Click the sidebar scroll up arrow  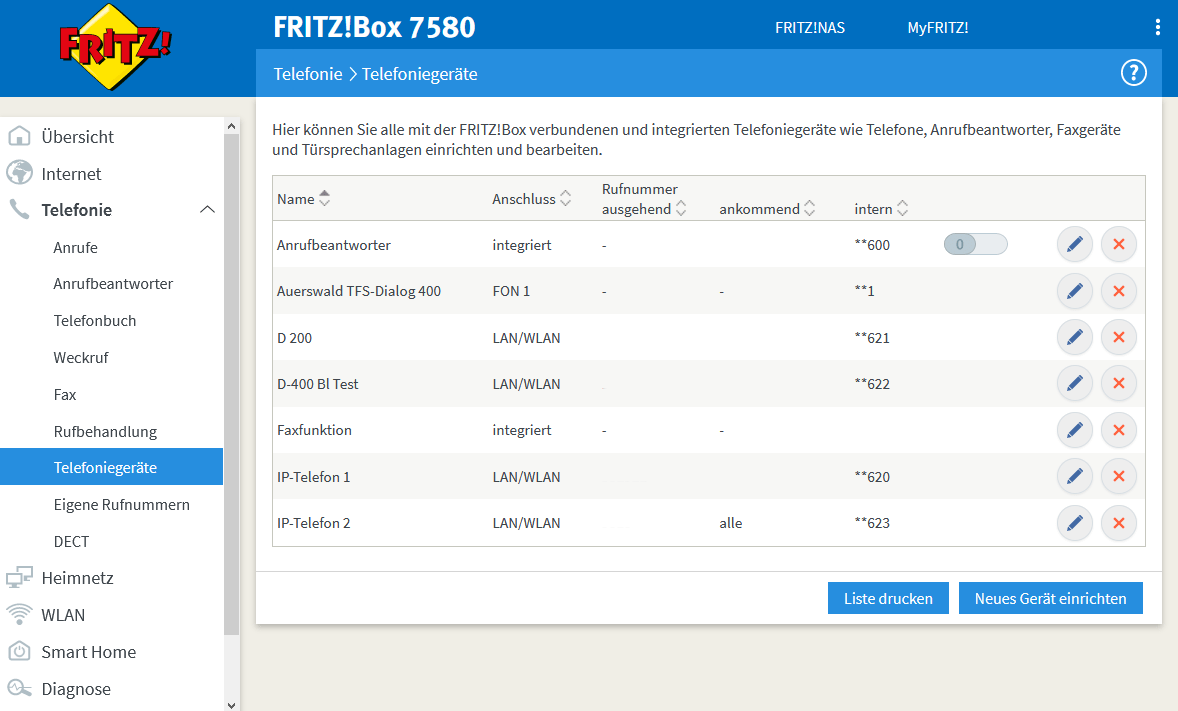231,126
